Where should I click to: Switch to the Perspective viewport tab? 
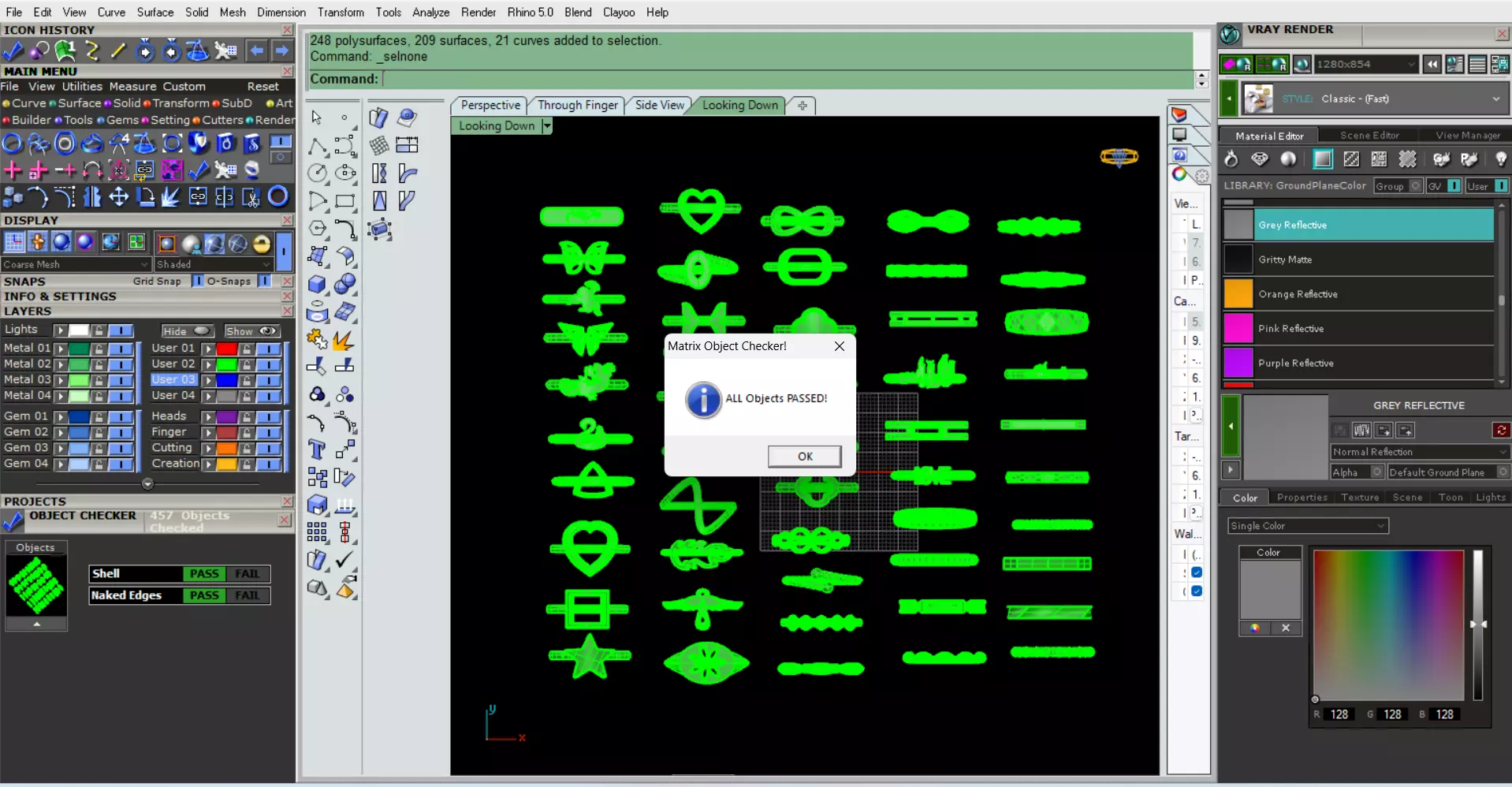point(490,106)
